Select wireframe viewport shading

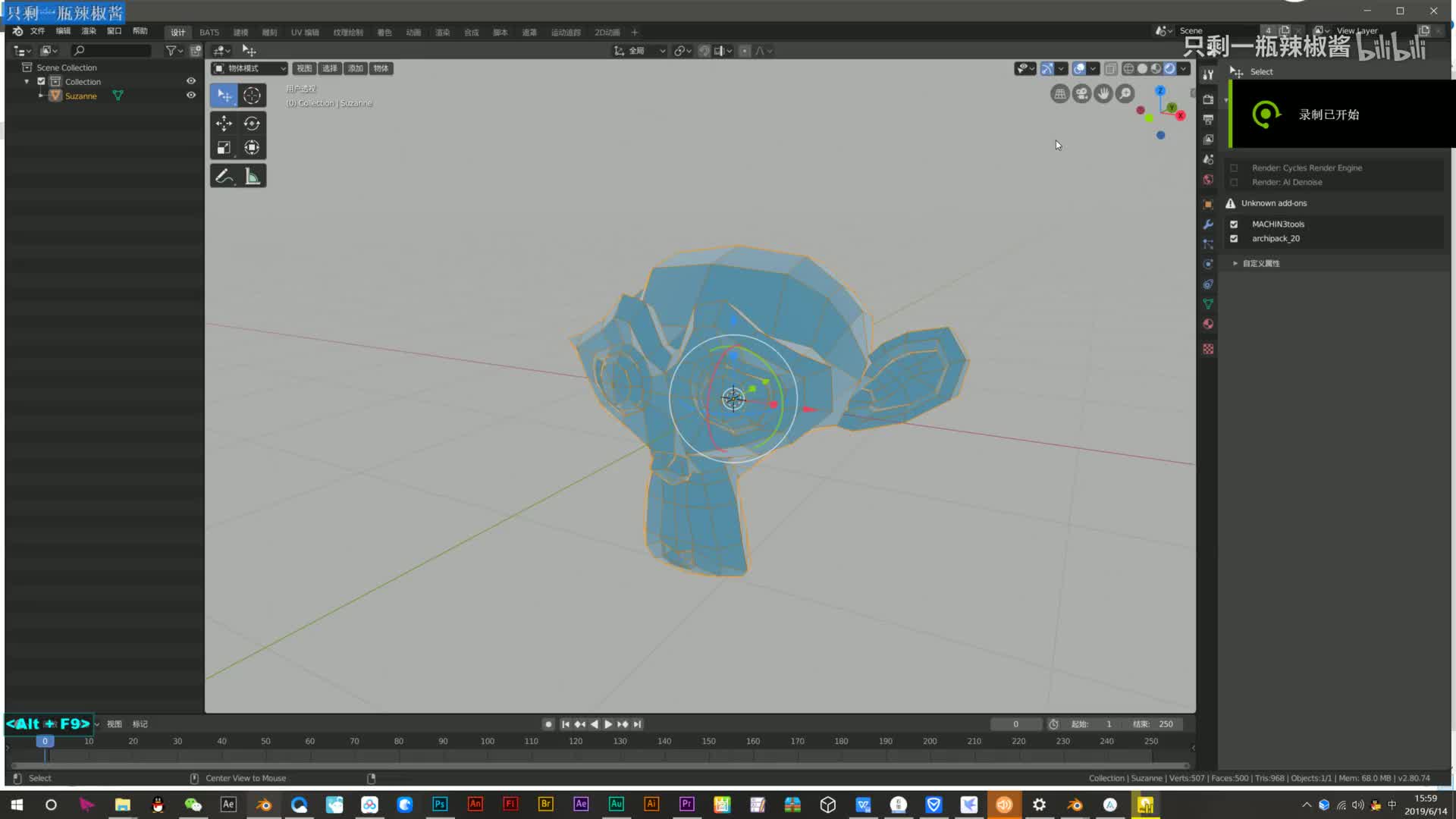click(1128, 69)
